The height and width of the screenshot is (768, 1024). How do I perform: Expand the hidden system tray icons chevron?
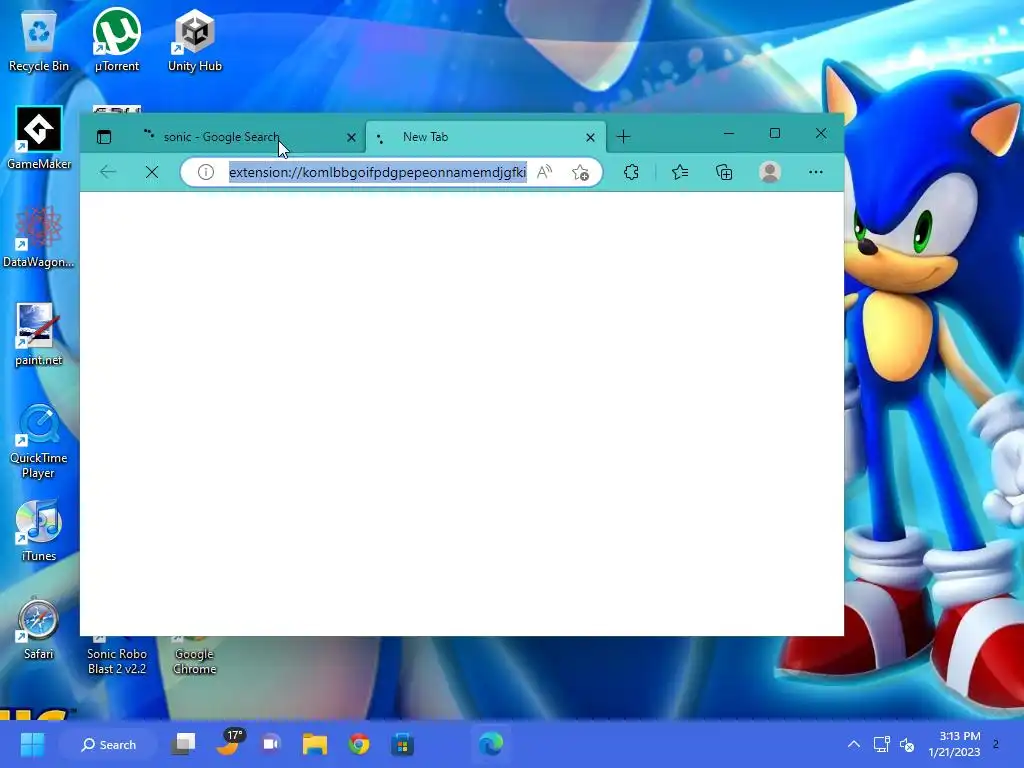click(x=854, y=744)
